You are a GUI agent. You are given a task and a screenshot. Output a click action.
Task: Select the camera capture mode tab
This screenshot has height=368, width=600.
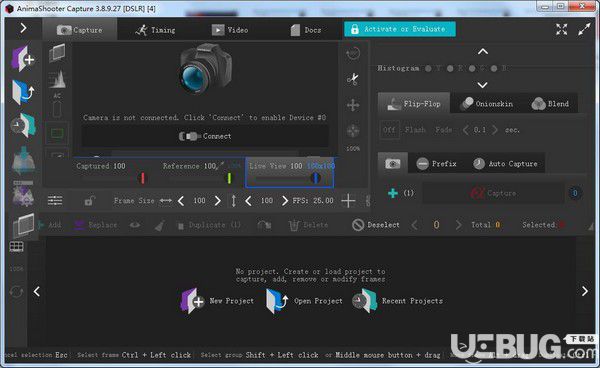pos(393,164)
